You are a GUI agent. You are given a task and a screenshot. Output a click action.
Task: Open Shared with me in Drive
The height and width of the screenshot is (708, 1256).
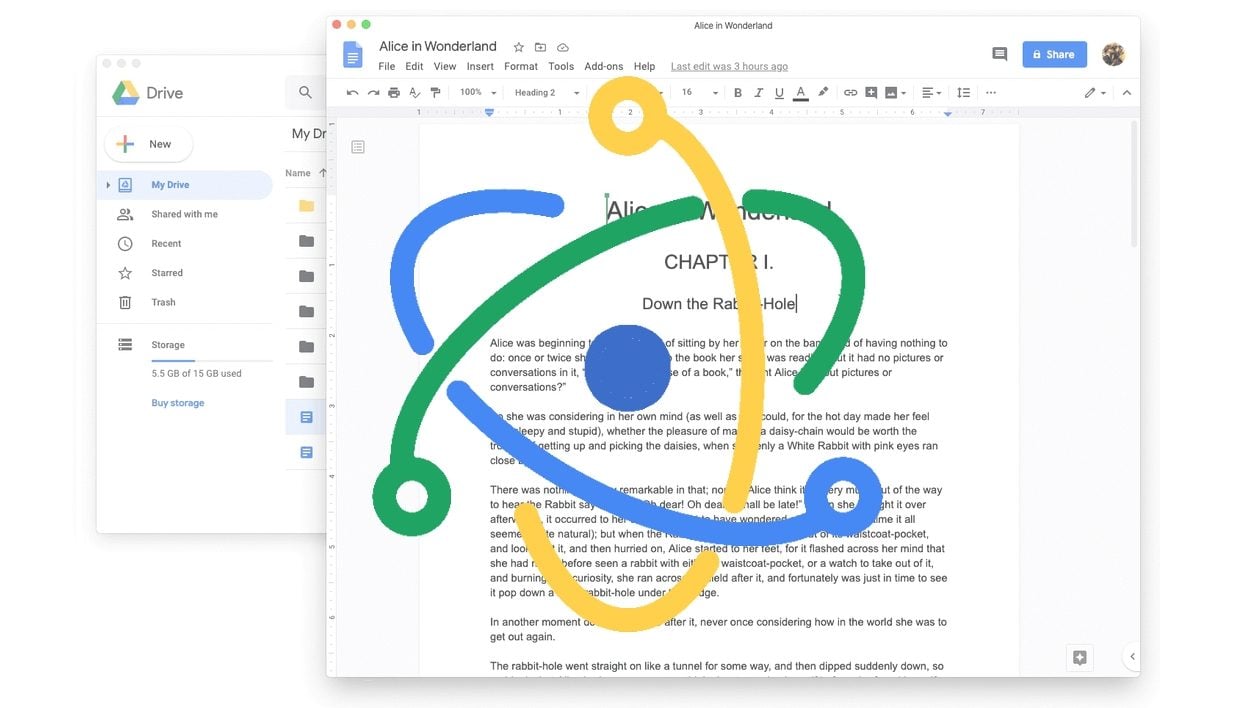[x=184, y=214]
